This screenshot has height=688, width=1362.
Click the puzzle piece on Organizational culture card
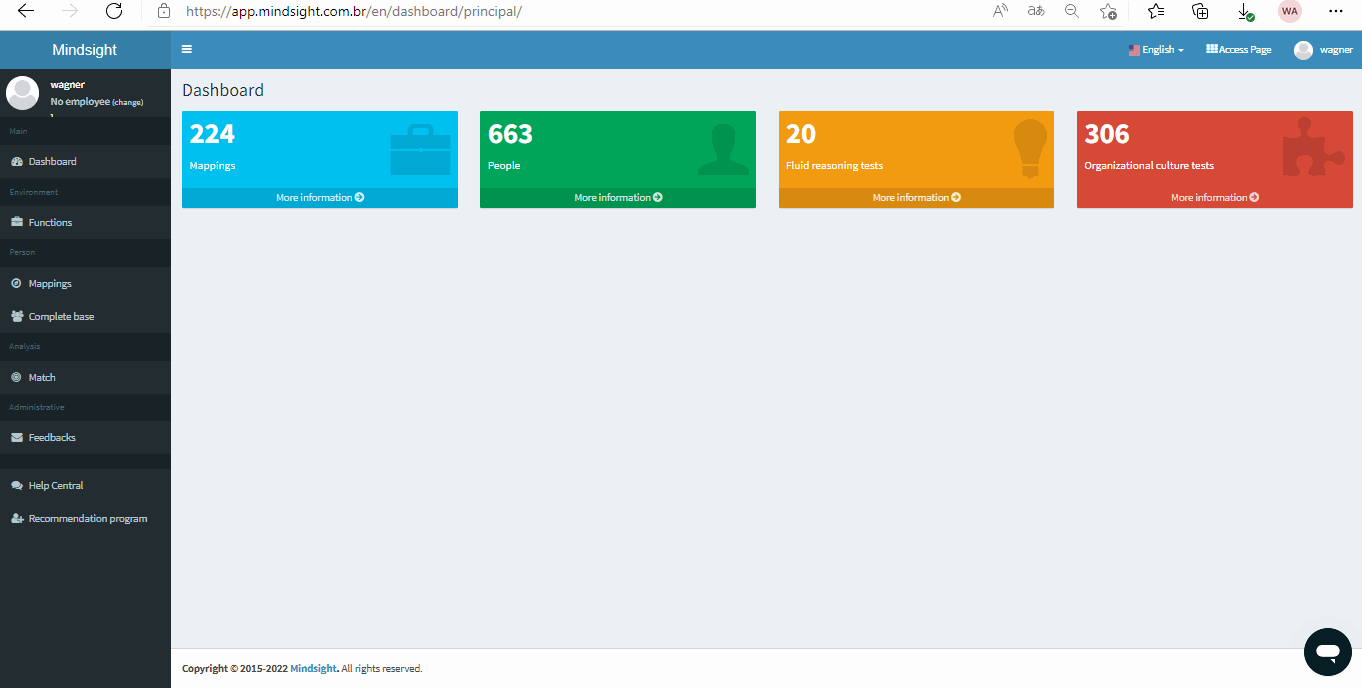[x=1313, y=148]
